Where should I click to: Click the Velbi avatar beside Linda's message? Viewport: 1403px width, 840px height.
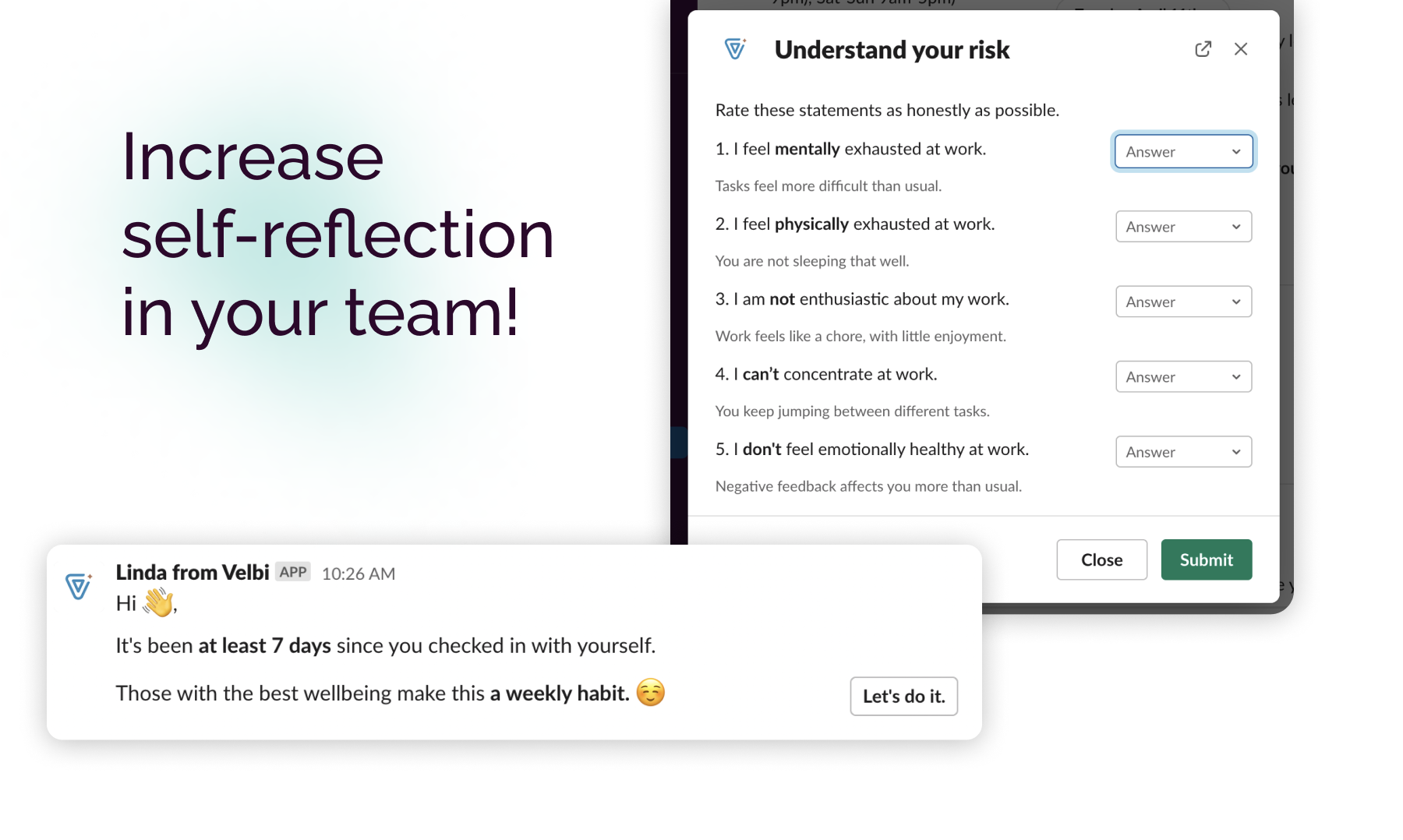click(x=79, y=586)
